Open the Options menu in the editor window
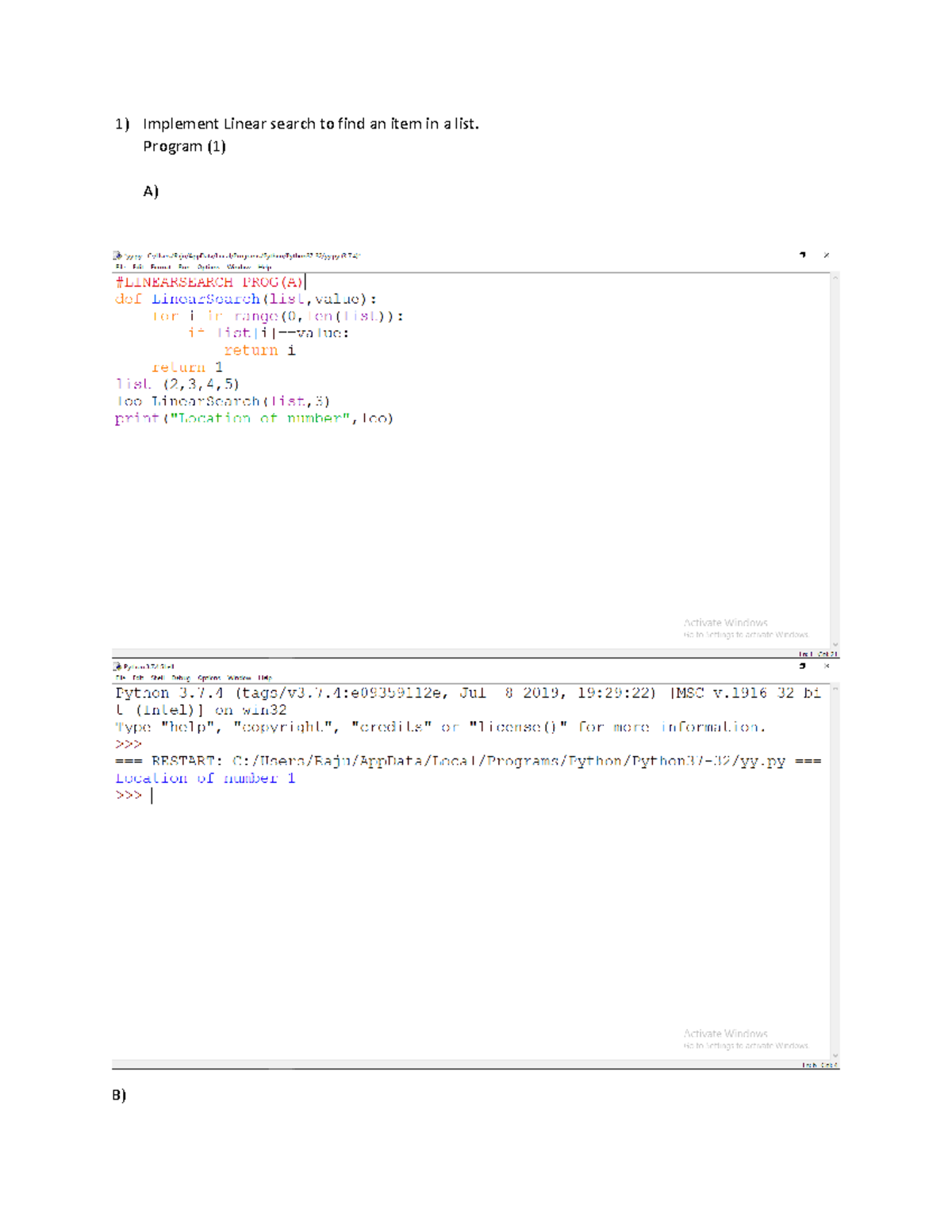 coord(208,267)
